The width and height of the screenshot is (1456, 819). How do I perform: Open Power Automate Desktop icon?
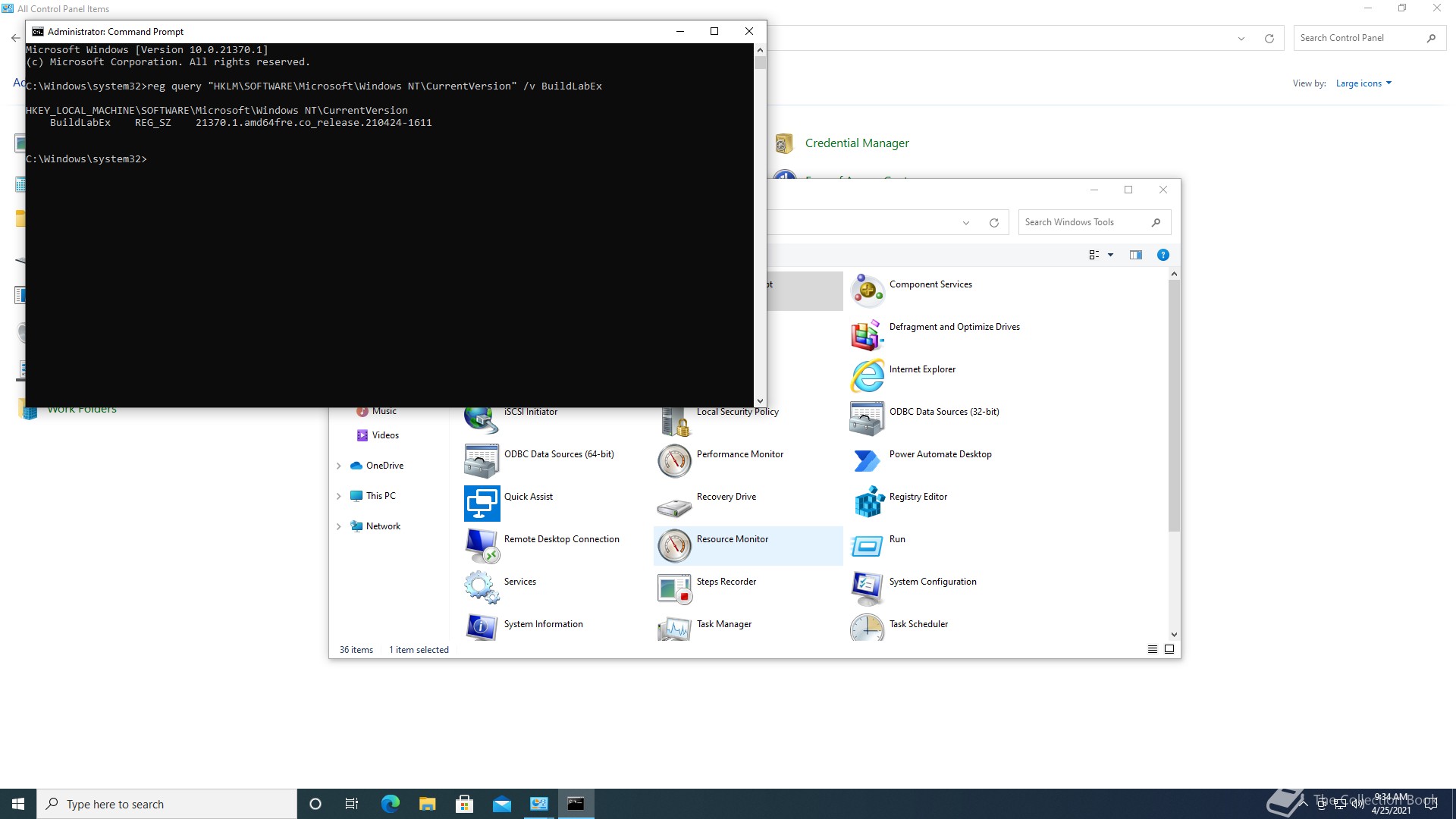(x=867, y=460)
